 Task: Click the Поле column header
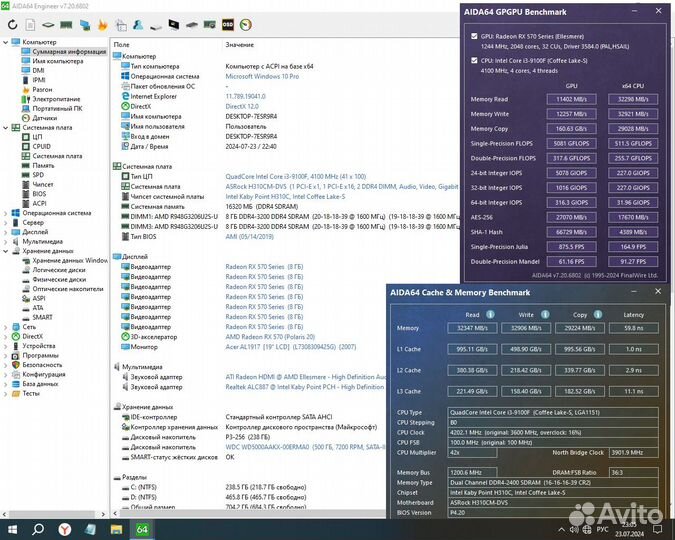coord(121,45)
